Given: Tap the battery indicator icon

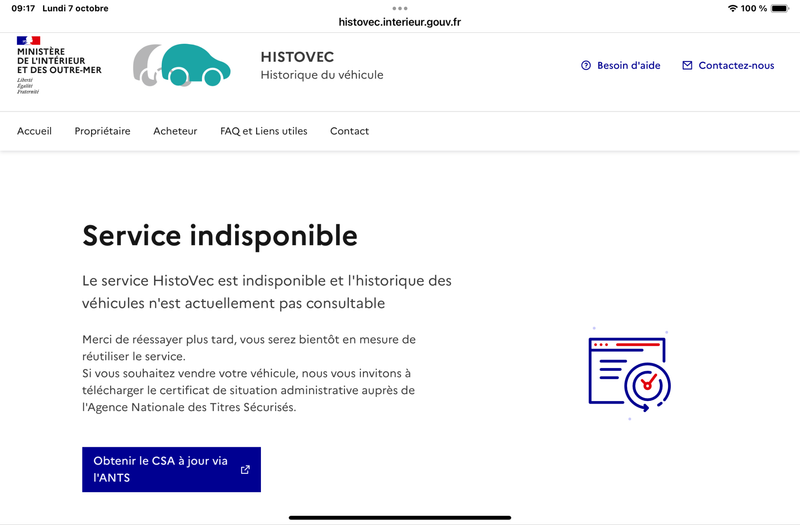Looking at the screenshot, I should coord(780,8).
